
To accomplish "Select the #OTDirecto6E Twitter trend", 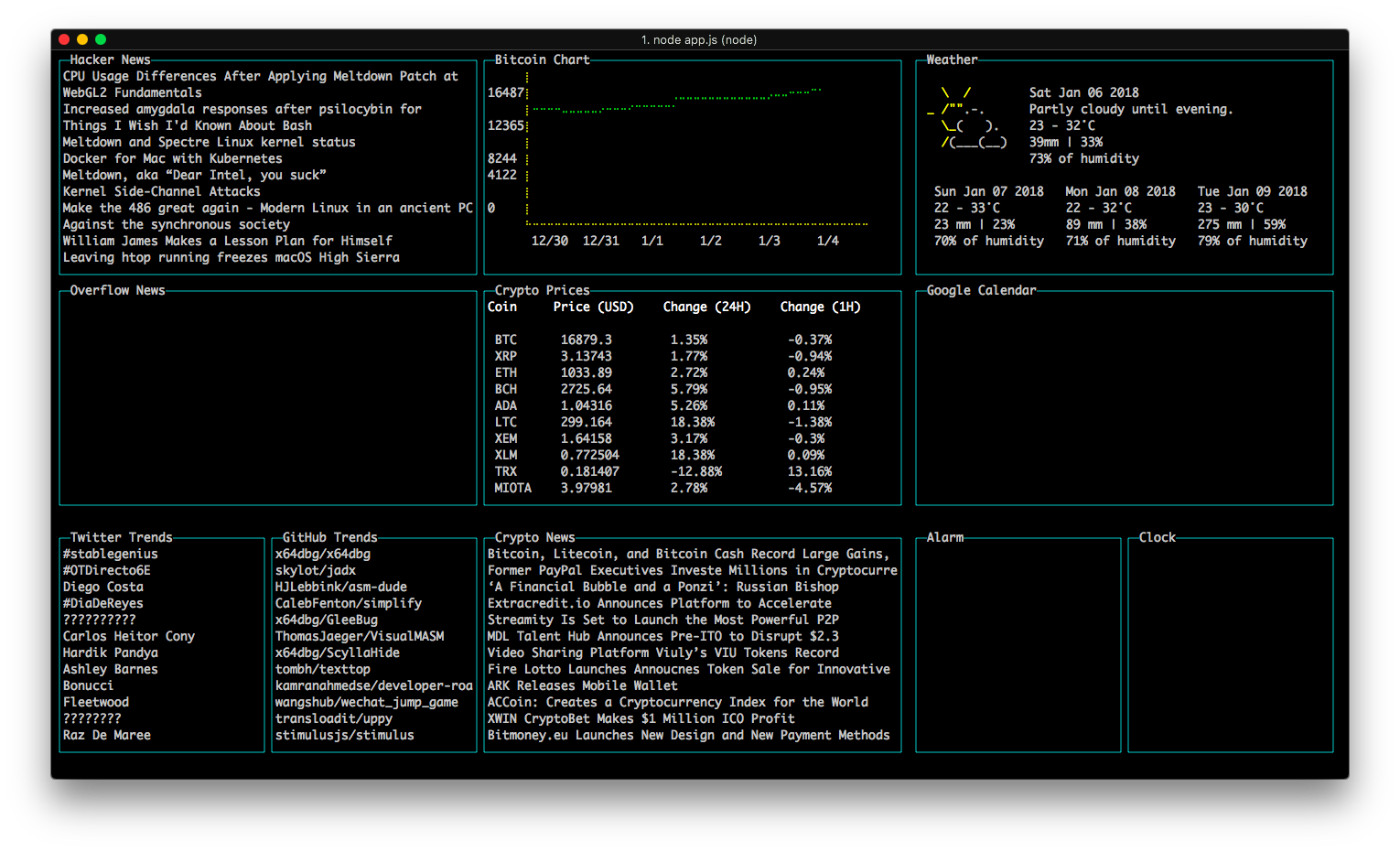I will (106, 570).
